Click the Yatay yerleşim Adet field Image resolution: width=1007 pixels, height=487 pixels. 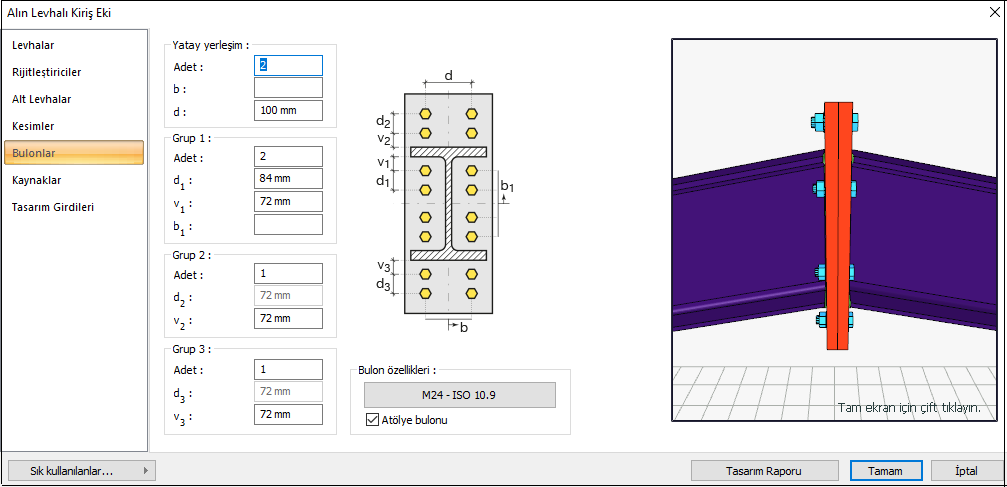[288, 65]
